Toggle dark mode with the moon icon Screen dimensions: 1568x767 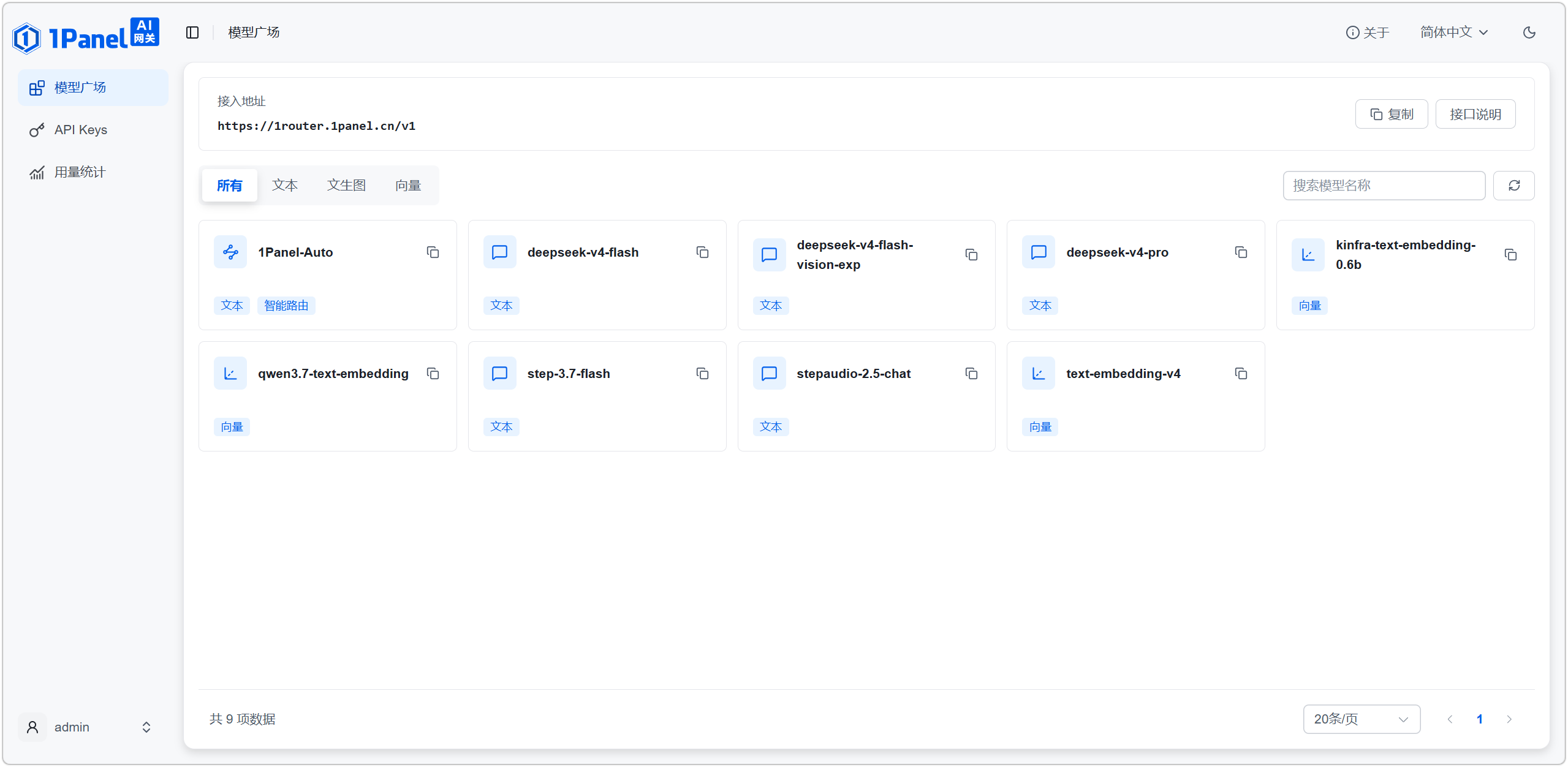tap(1529, 32)
